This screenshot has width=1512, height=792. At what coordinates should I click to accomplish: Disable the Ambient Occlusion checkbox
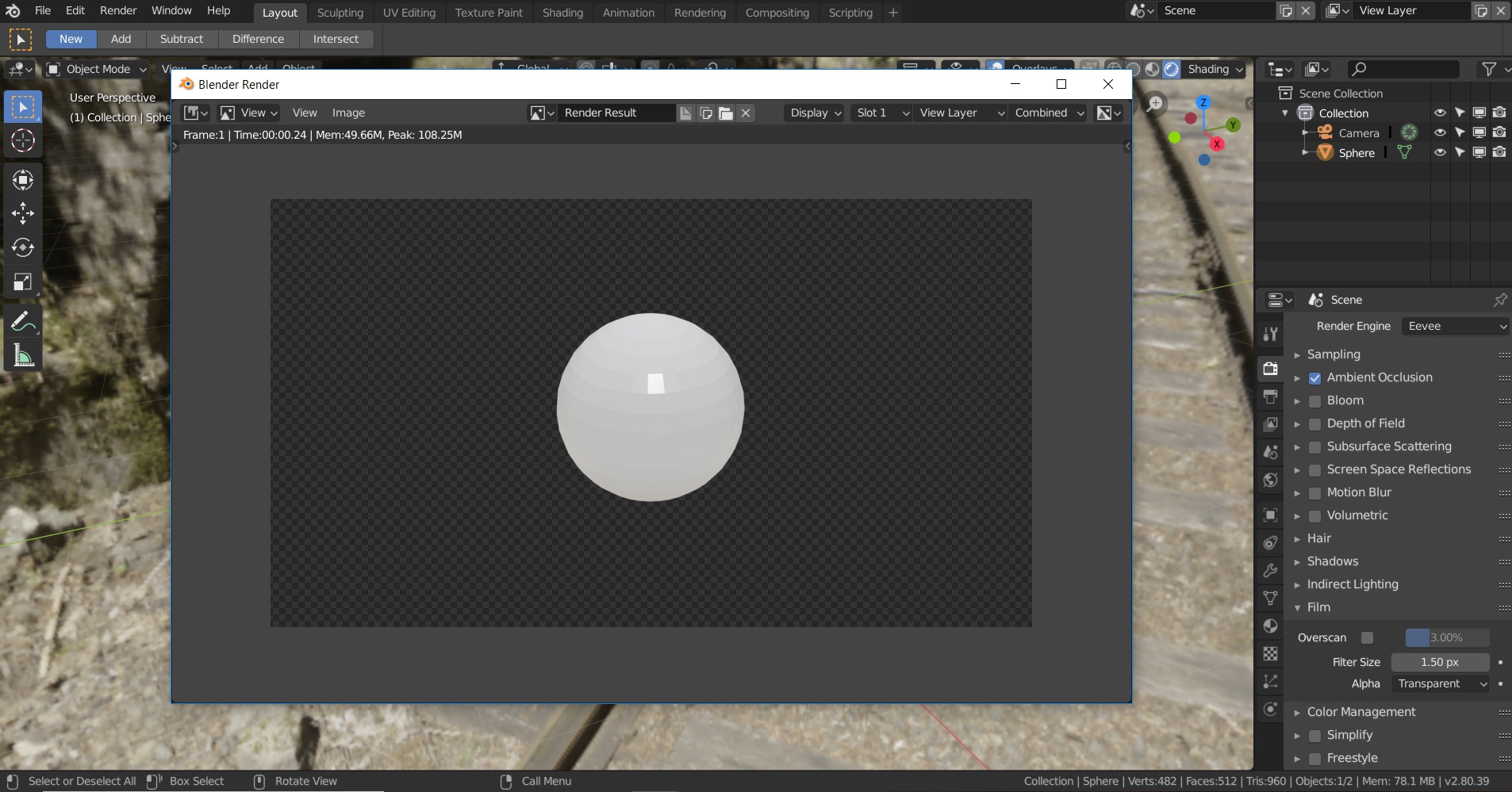(1314, 378)
